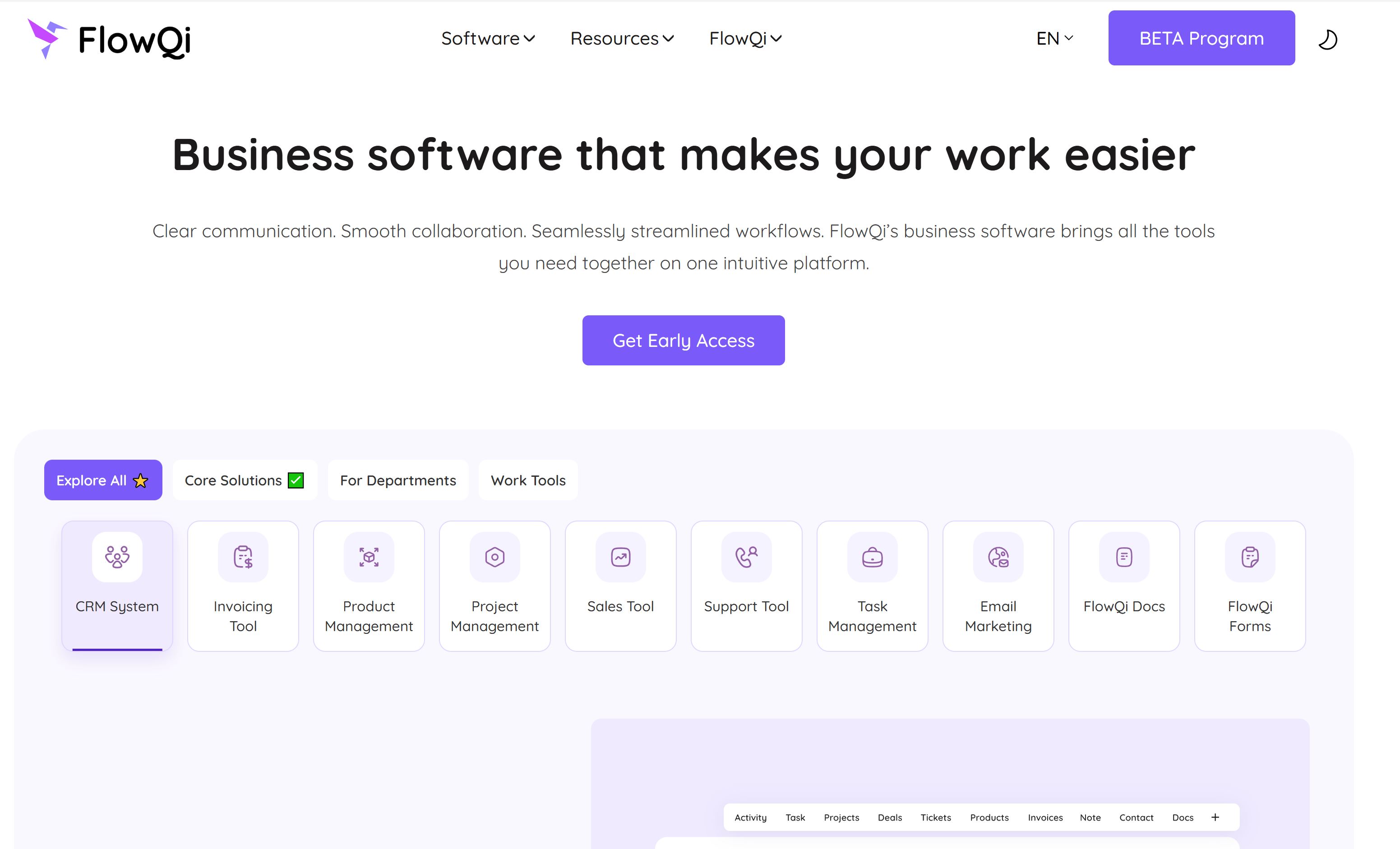
Task: Switch to the Core Solutions tab
Action: coord(245,480)
